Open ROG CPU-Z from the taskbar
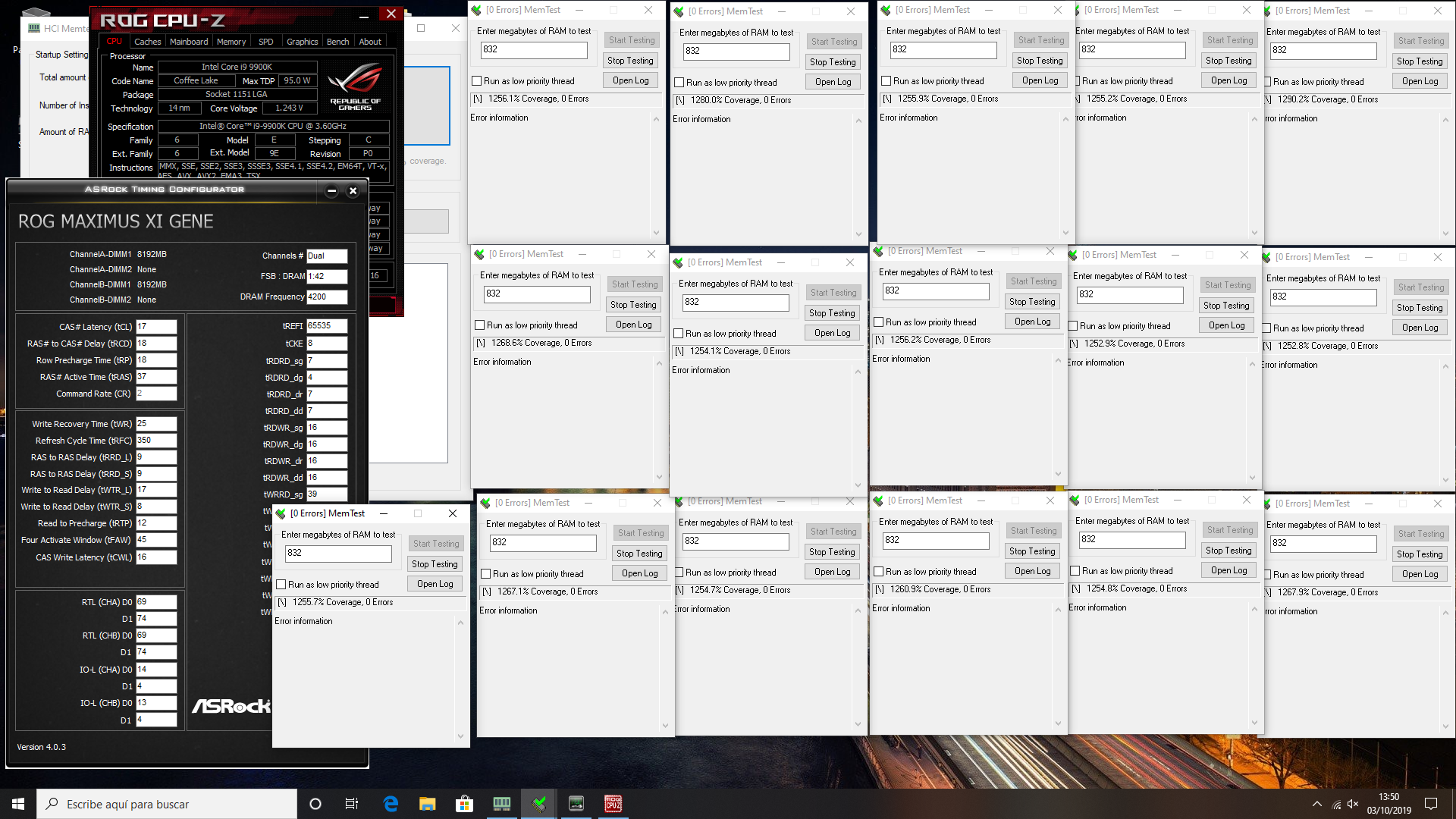The height and width of the screenshot is (819, 1456). click(x=613, y=804)
